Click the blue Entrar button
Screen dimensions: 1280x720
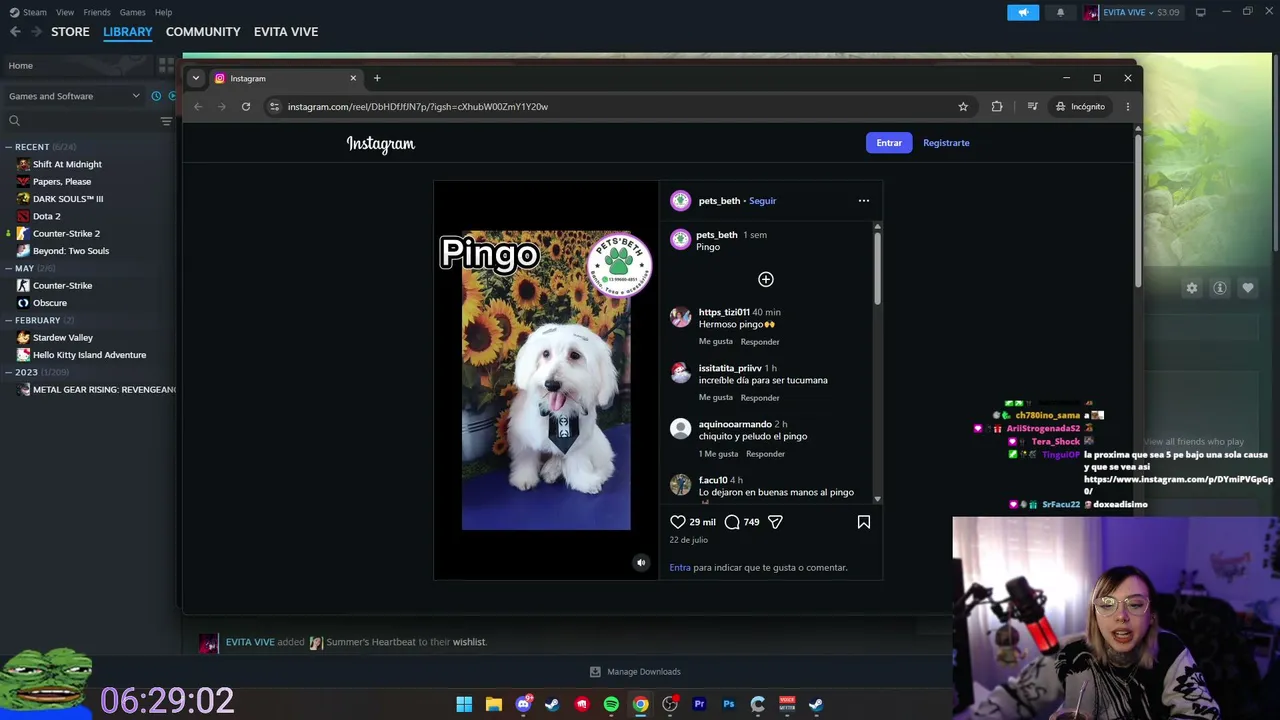889,143
